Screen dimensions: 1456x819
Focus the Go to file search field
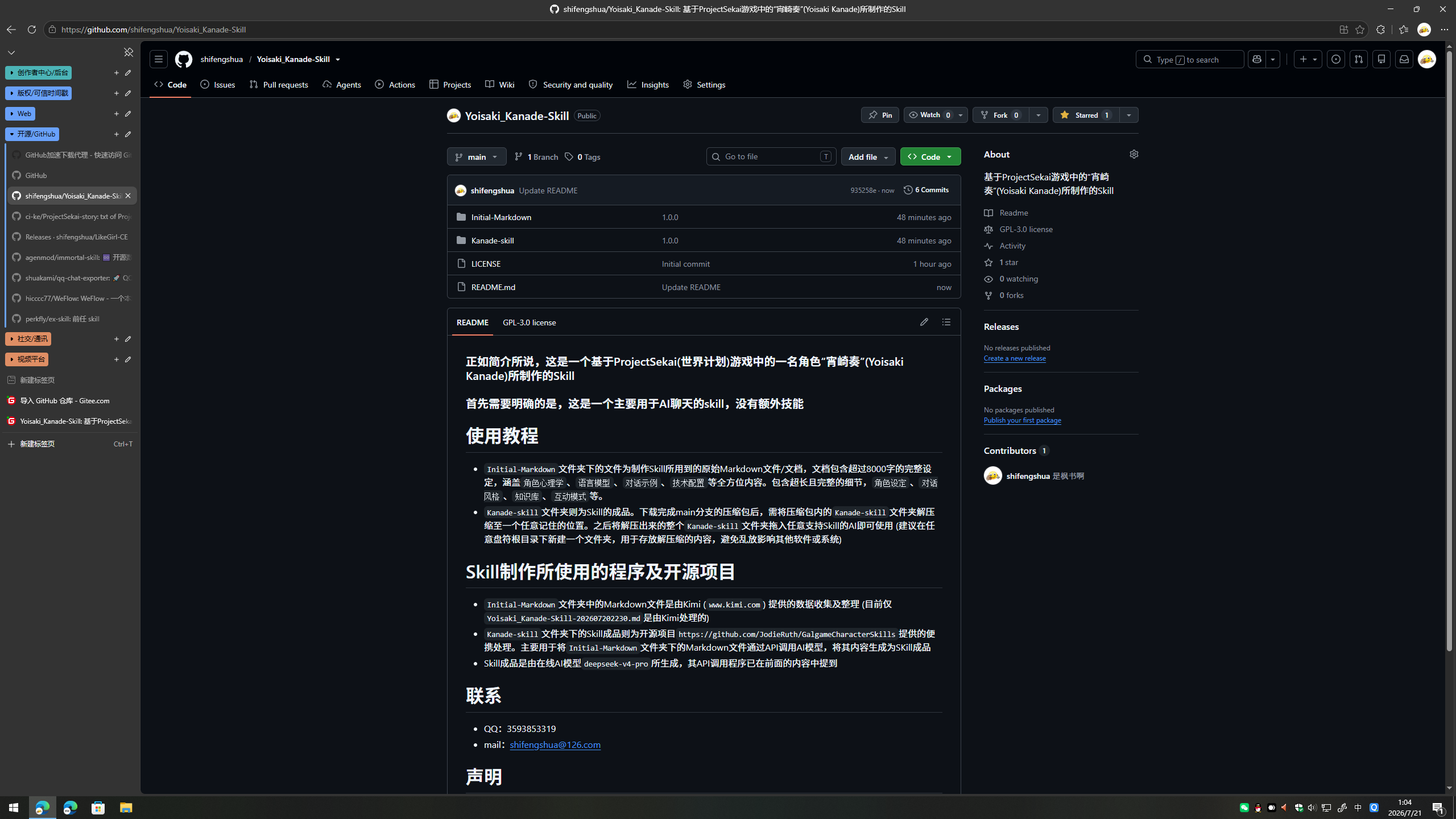tap(771, 156)
